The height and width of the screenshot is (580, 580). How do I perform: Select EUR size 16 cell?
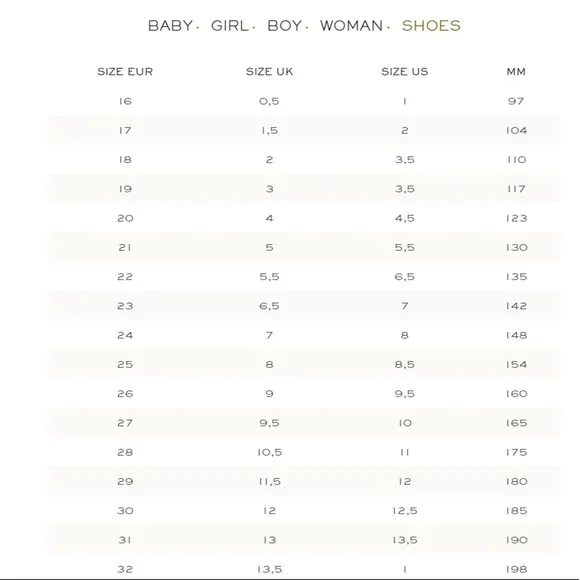(125, 101)
